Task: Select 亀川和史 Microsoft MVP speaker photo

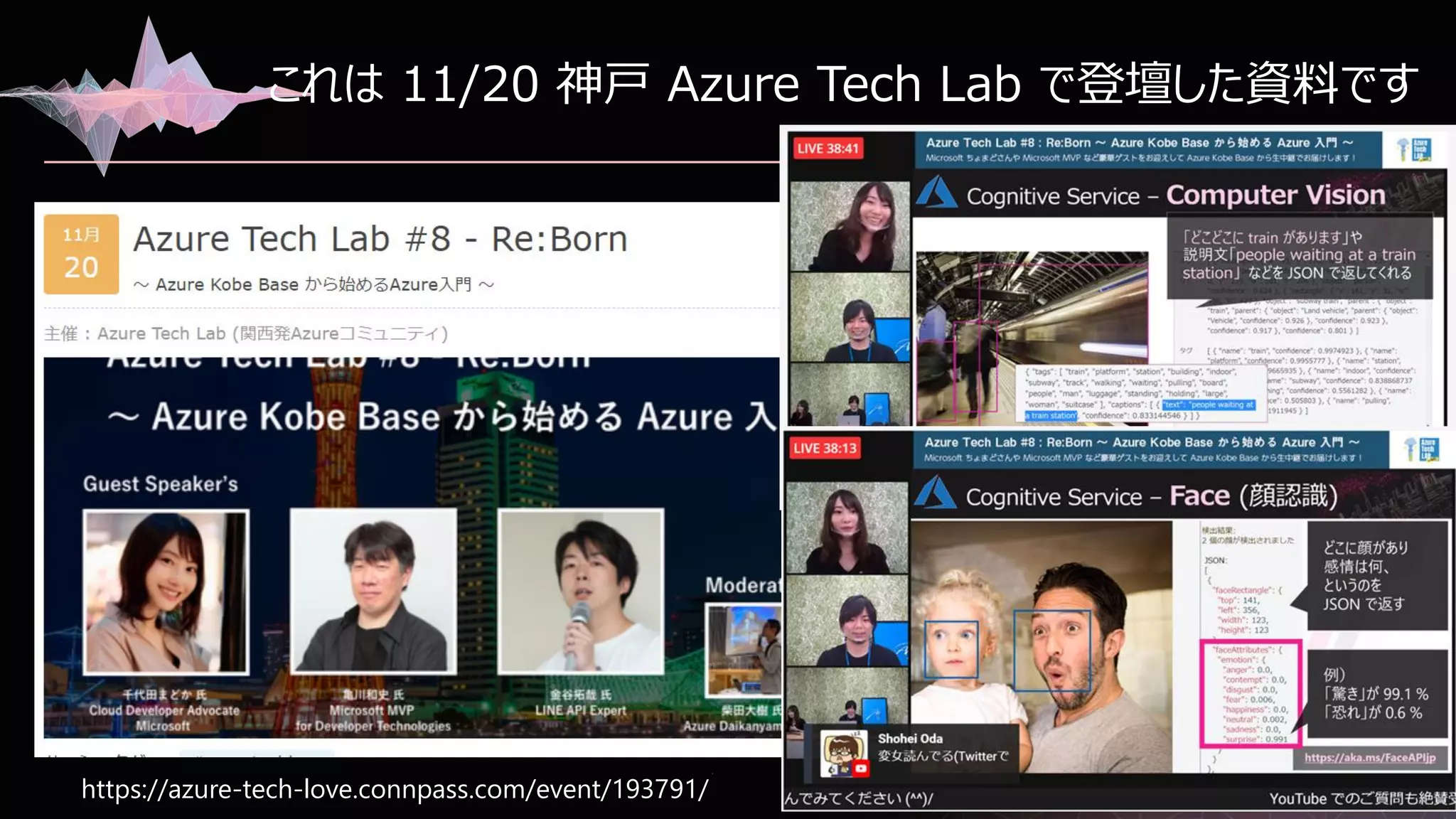Action: pos(373,590)
